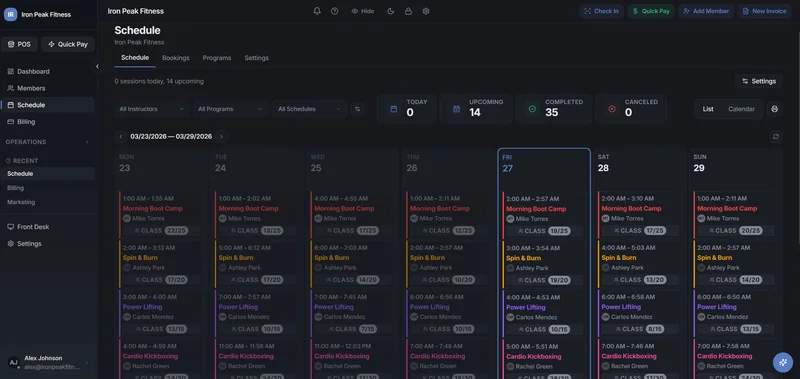Open the notifications bell icon
Viewport: 800px width, 379px height.
[317, 11]
